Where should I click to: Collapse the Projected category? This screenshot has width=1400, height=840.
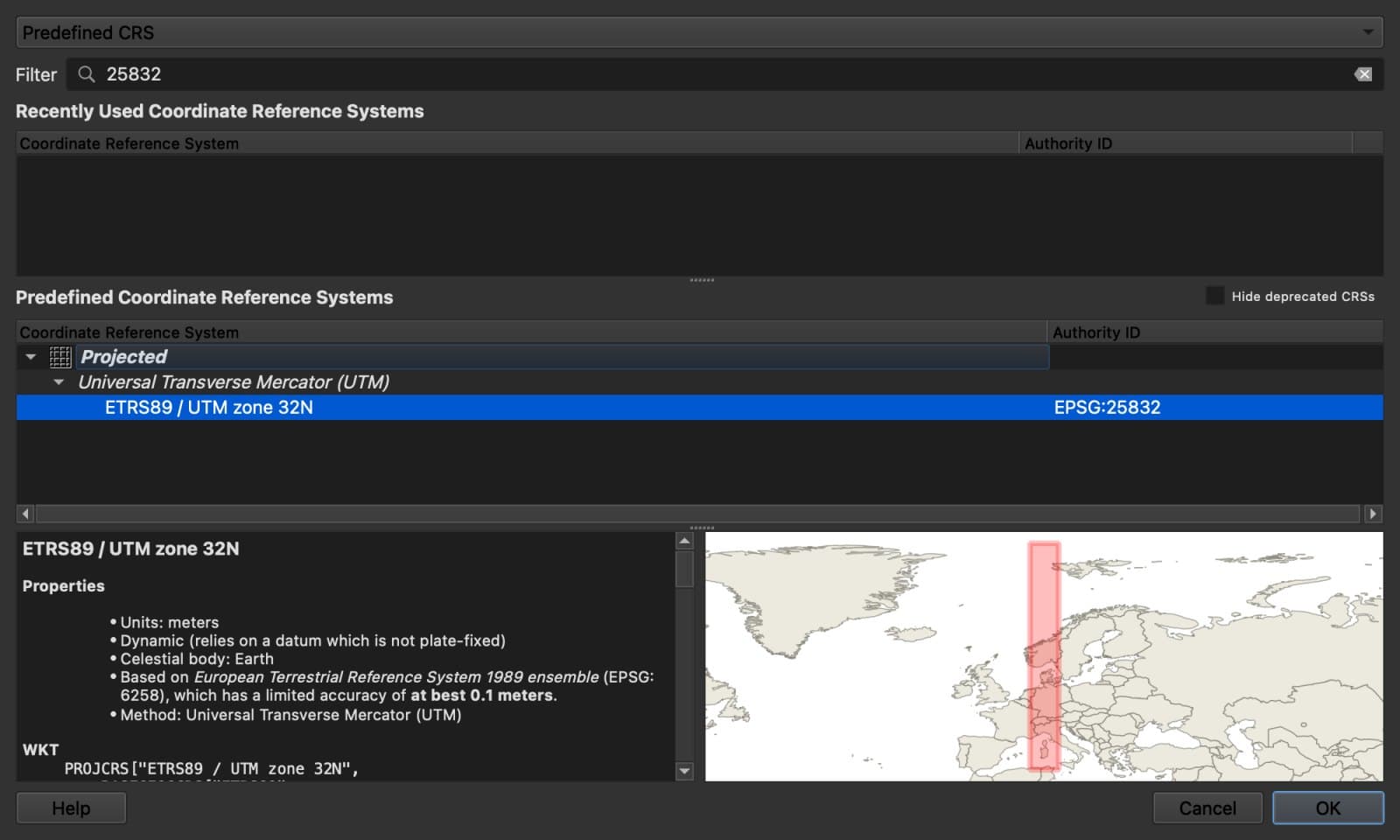(31, 357)
